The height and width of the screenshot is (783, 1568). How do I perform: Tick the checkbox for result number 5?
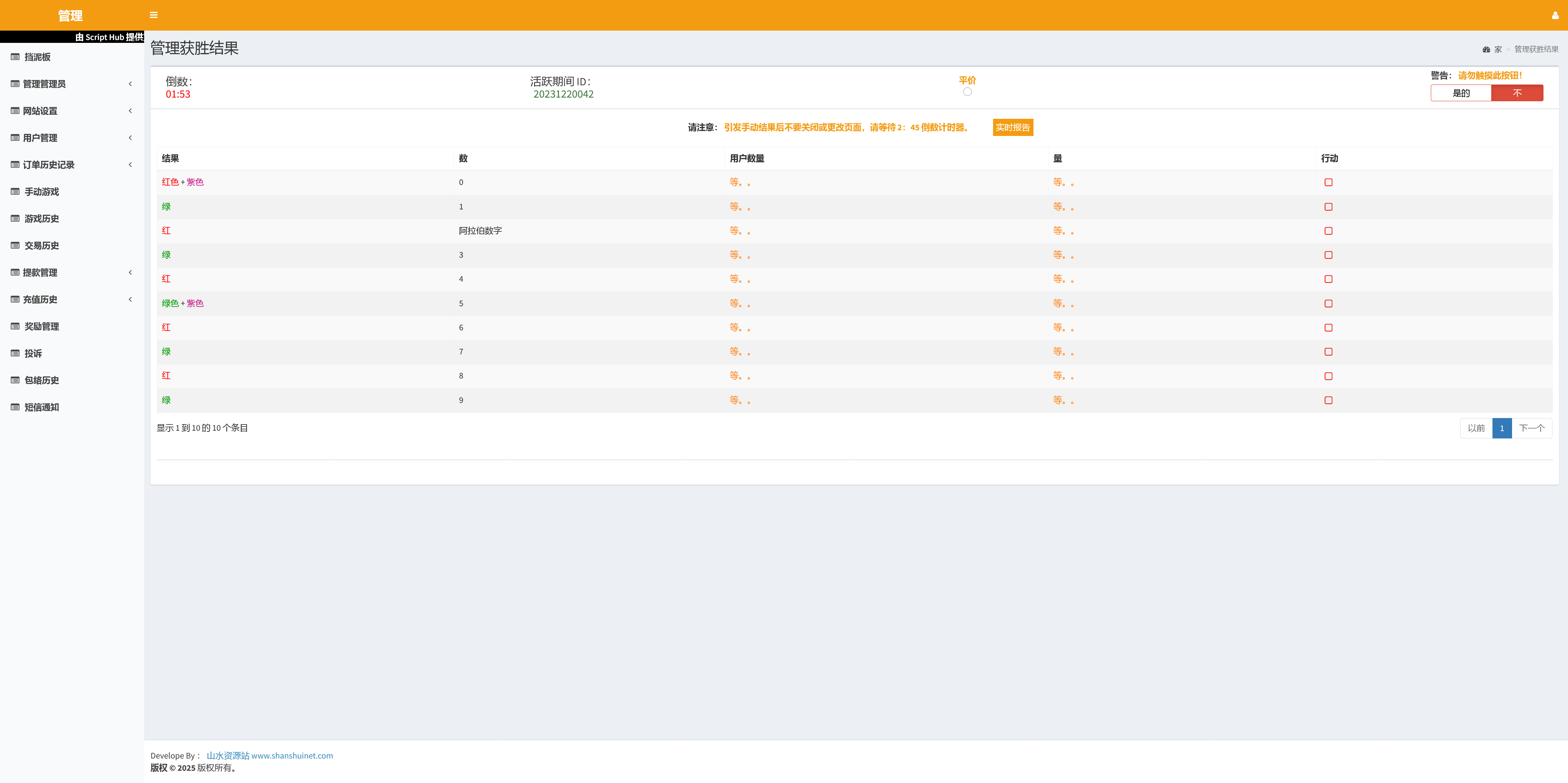1328,304
